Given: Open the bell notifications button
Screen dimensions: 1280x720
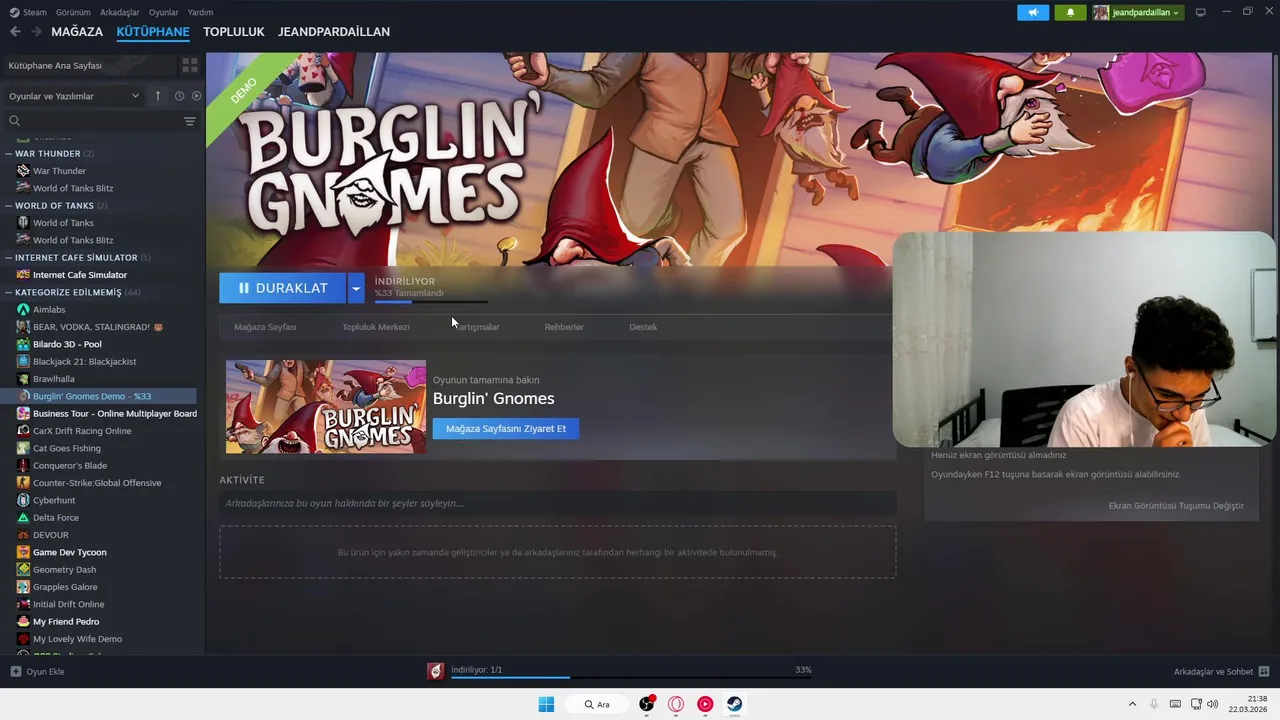Looking at the screenshot, I should point(1070,12).
